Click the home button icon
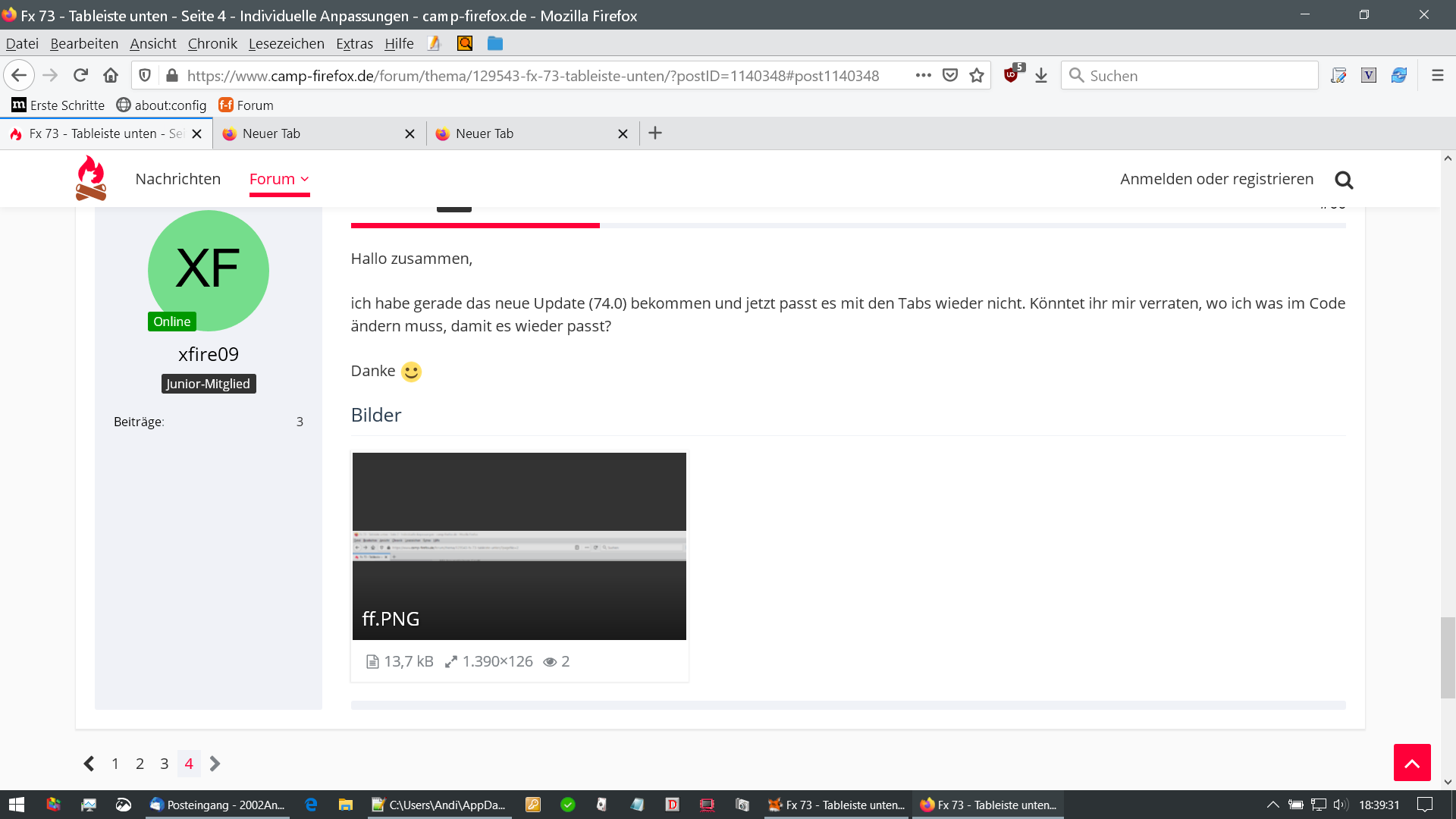This screenshot has width=1456, height=819. (x=111, y=75)
